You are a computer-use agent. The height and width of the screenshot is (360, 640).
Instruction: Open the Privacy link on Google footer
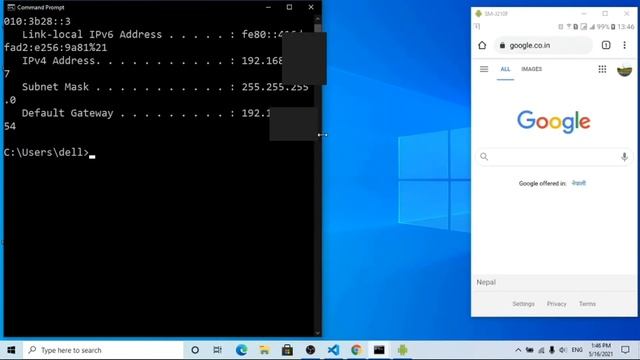pyautogui.click(x=557, y=304)
